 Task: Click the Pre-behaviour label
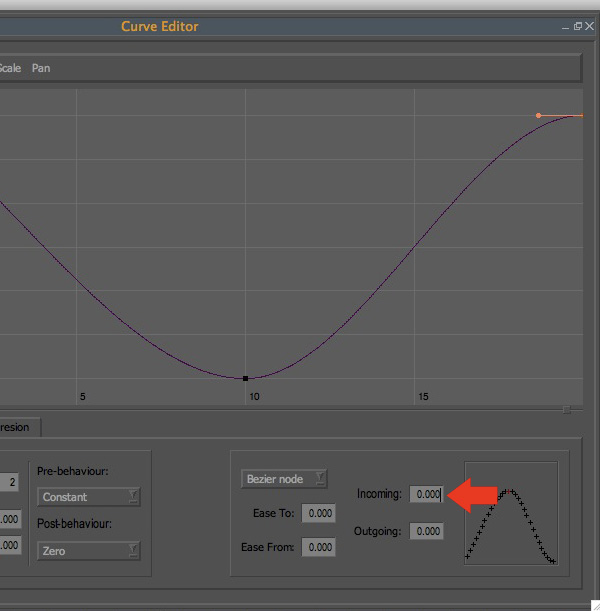point(73,471)
